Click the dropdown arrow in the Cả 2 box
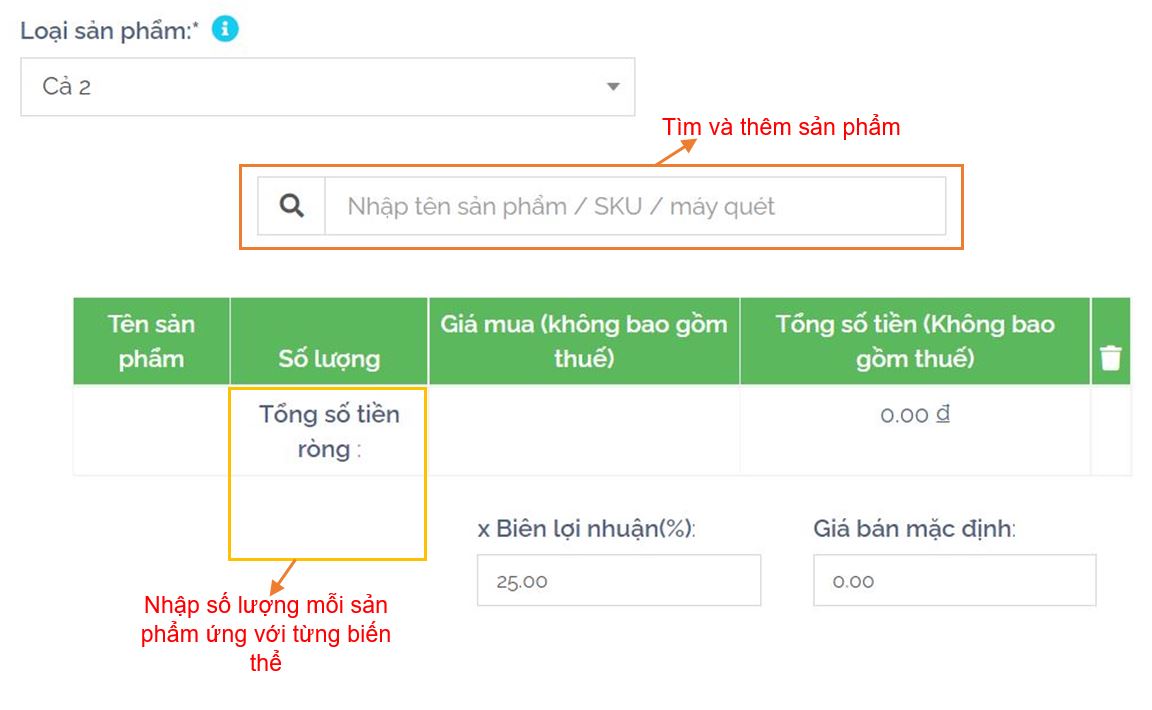The height and width of the screenshot is (710, 1152). click(613, 87)
